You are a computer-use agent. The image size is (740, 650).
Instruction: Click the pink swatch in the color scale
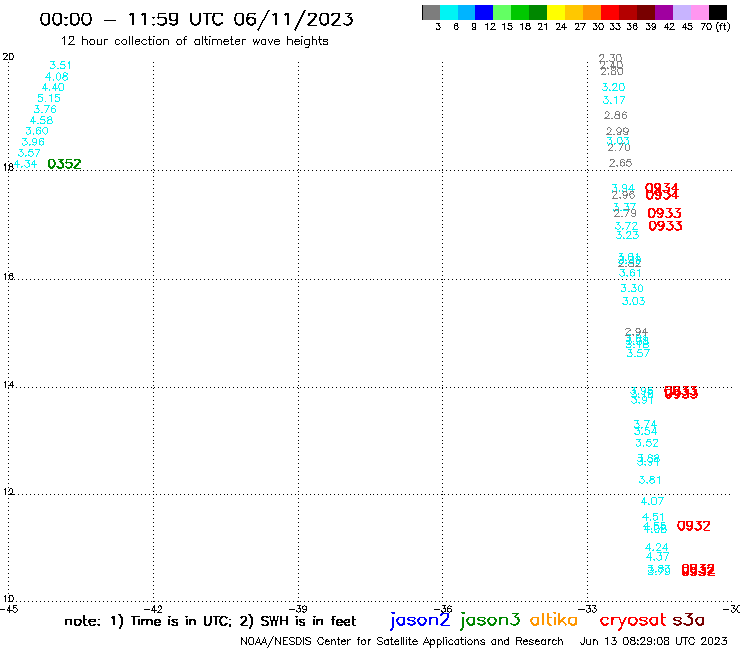[x=699, y=12]
